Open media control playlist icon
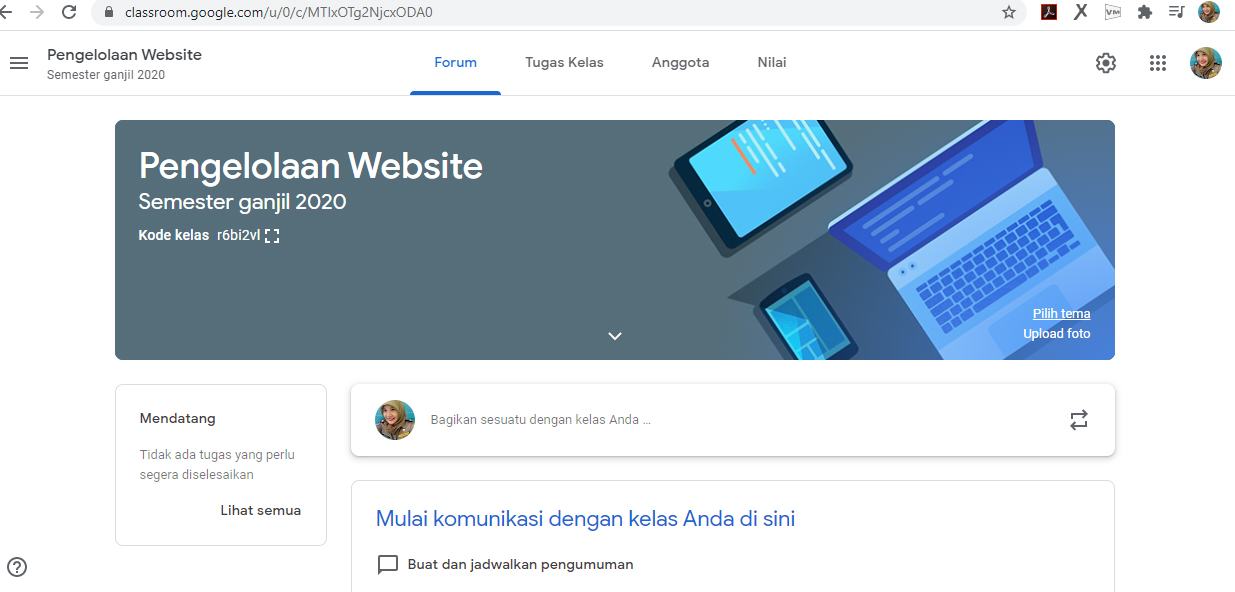The height and width of the screenshot is (592, 1235). 1177,12
